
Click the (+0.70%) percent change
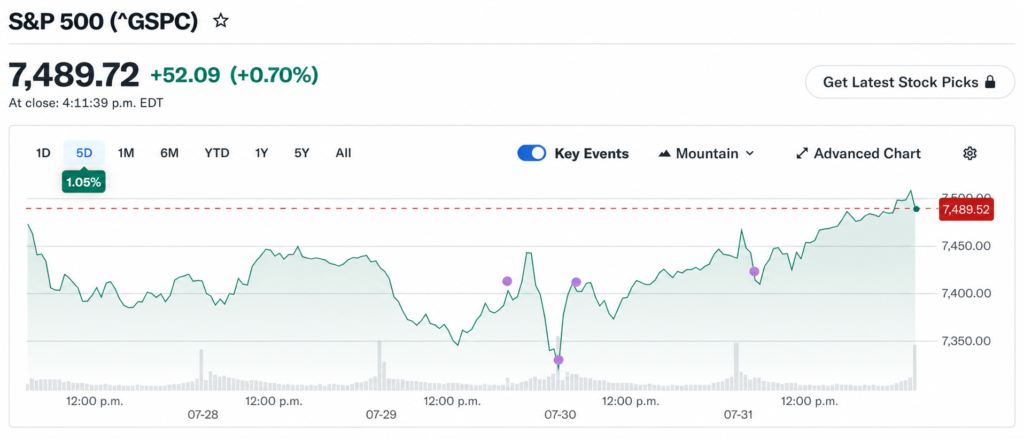(274, 76)
